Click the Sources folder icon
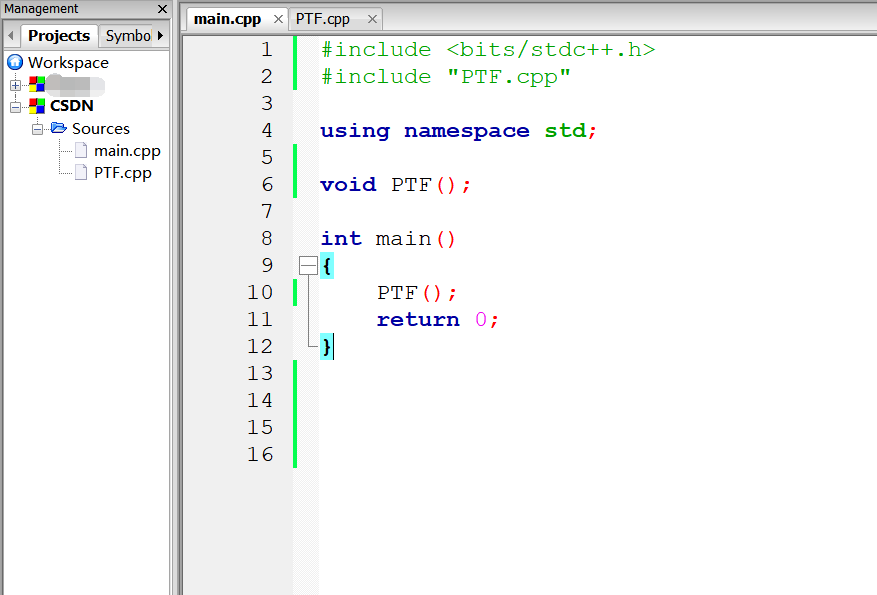The width and height of the screenshot is (877, 595). [x=59, y=128]
